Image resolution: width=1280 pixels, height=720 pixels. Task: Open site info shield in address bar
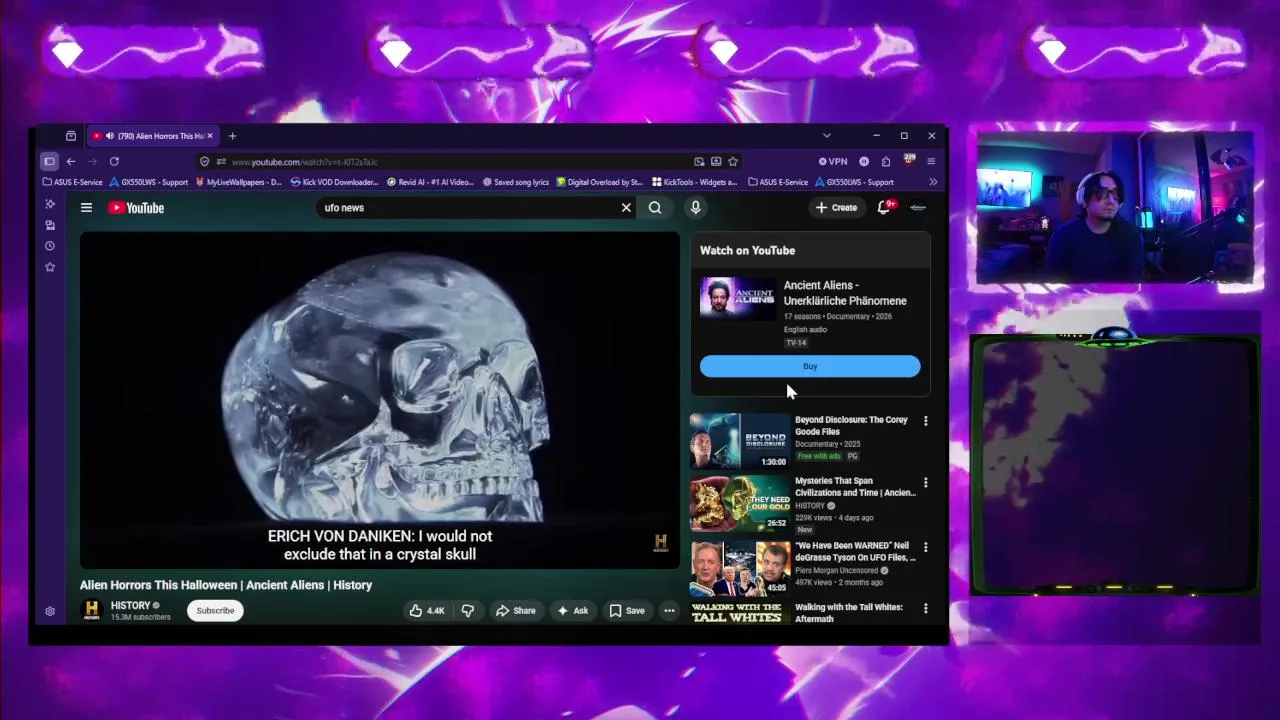[x=205, y=161]
